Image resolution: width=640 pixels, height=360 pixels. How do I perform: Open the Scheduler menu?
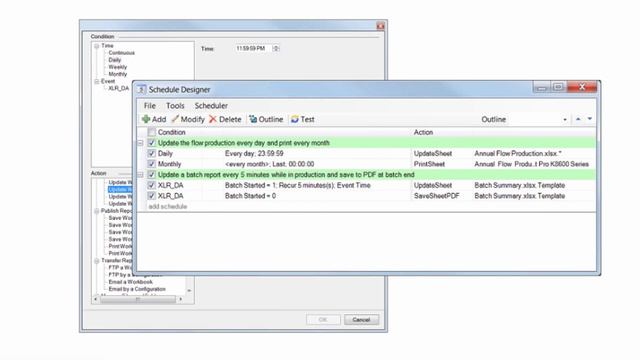(x=211, y=106)
